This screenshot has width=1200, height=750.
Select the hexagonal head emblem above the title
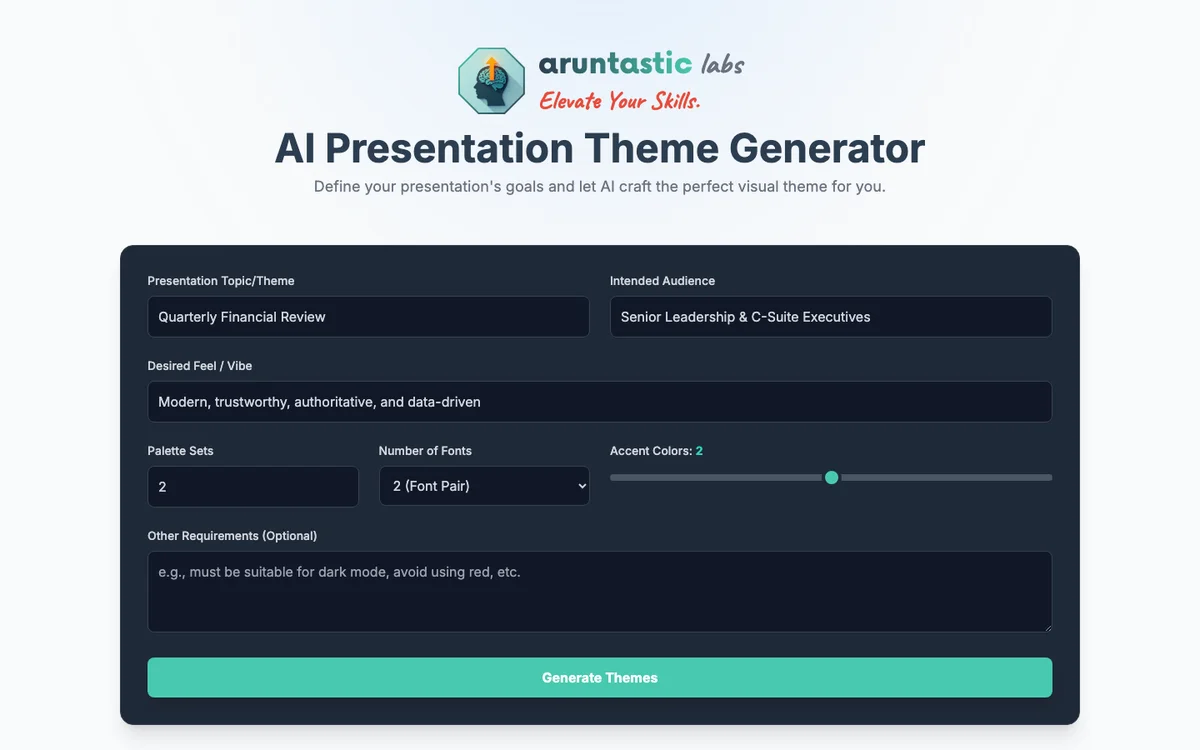(490, 80)
